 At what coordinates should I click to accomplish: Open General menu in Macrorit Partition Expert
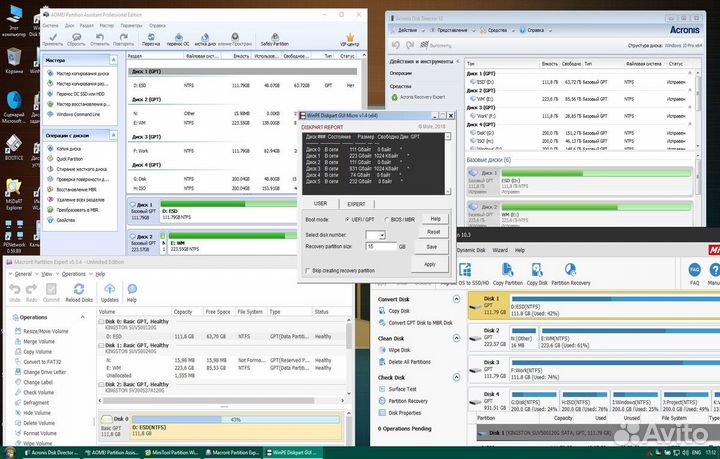21,274
